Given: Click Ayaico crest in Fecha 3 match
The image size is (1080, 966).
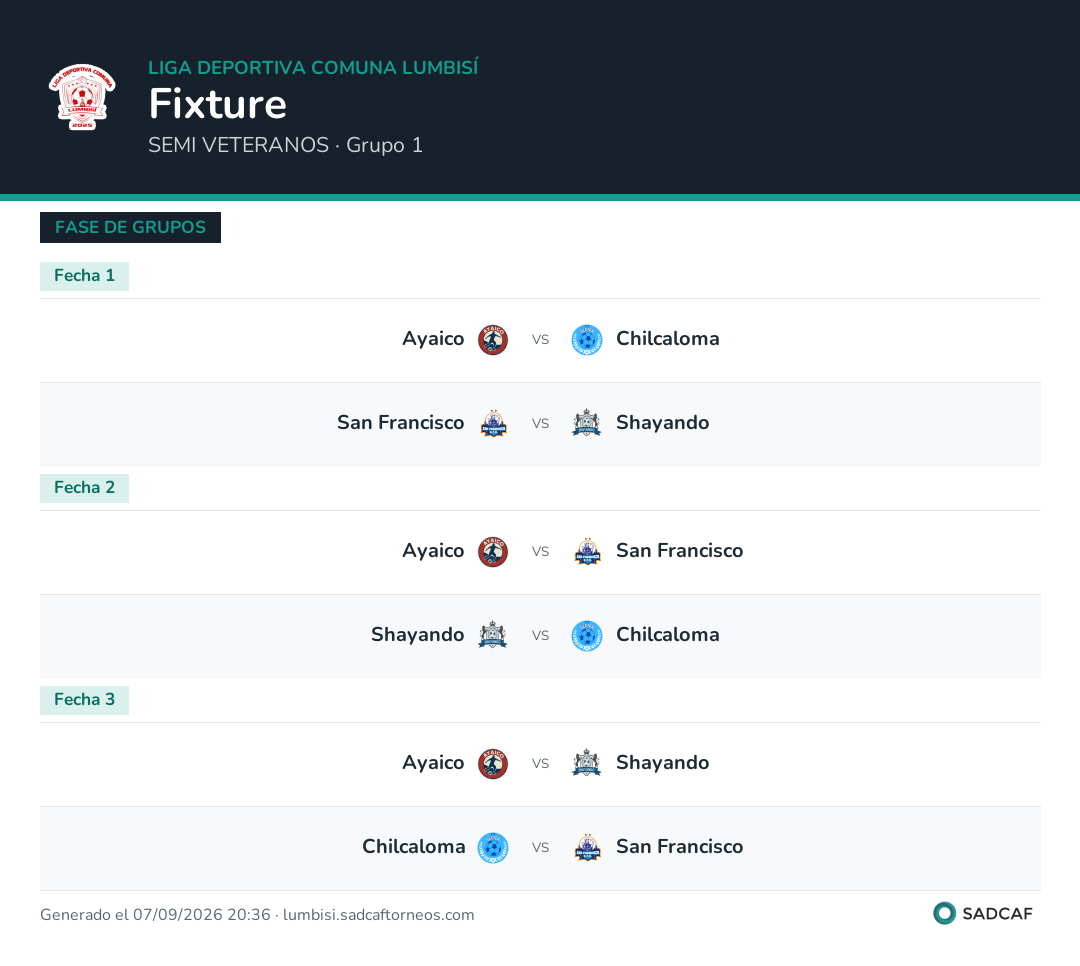Looking at the screenshot, I should (x=493, y=764).
